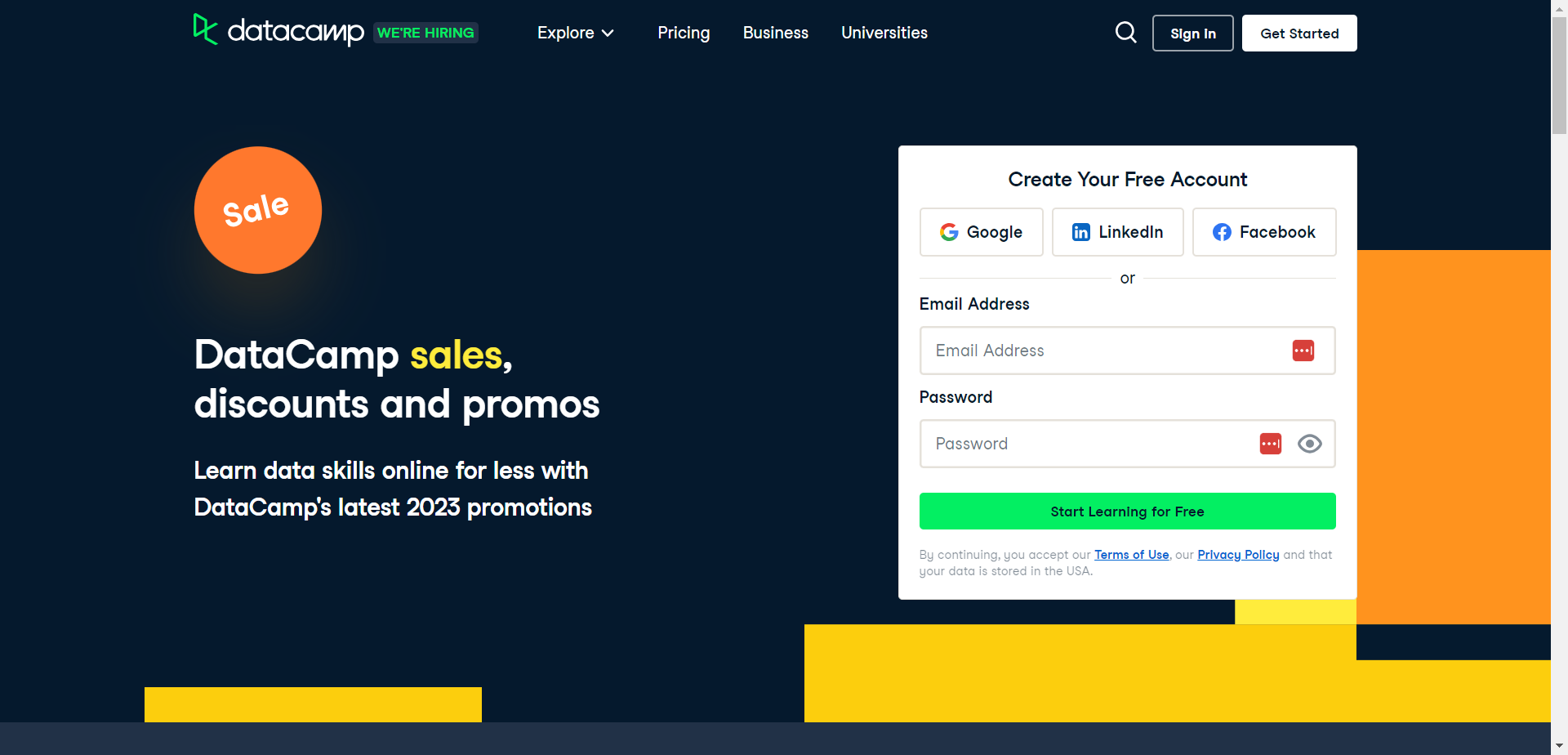
Task: Toggle password visibility eye icon
Action: tap(1309, 444)
